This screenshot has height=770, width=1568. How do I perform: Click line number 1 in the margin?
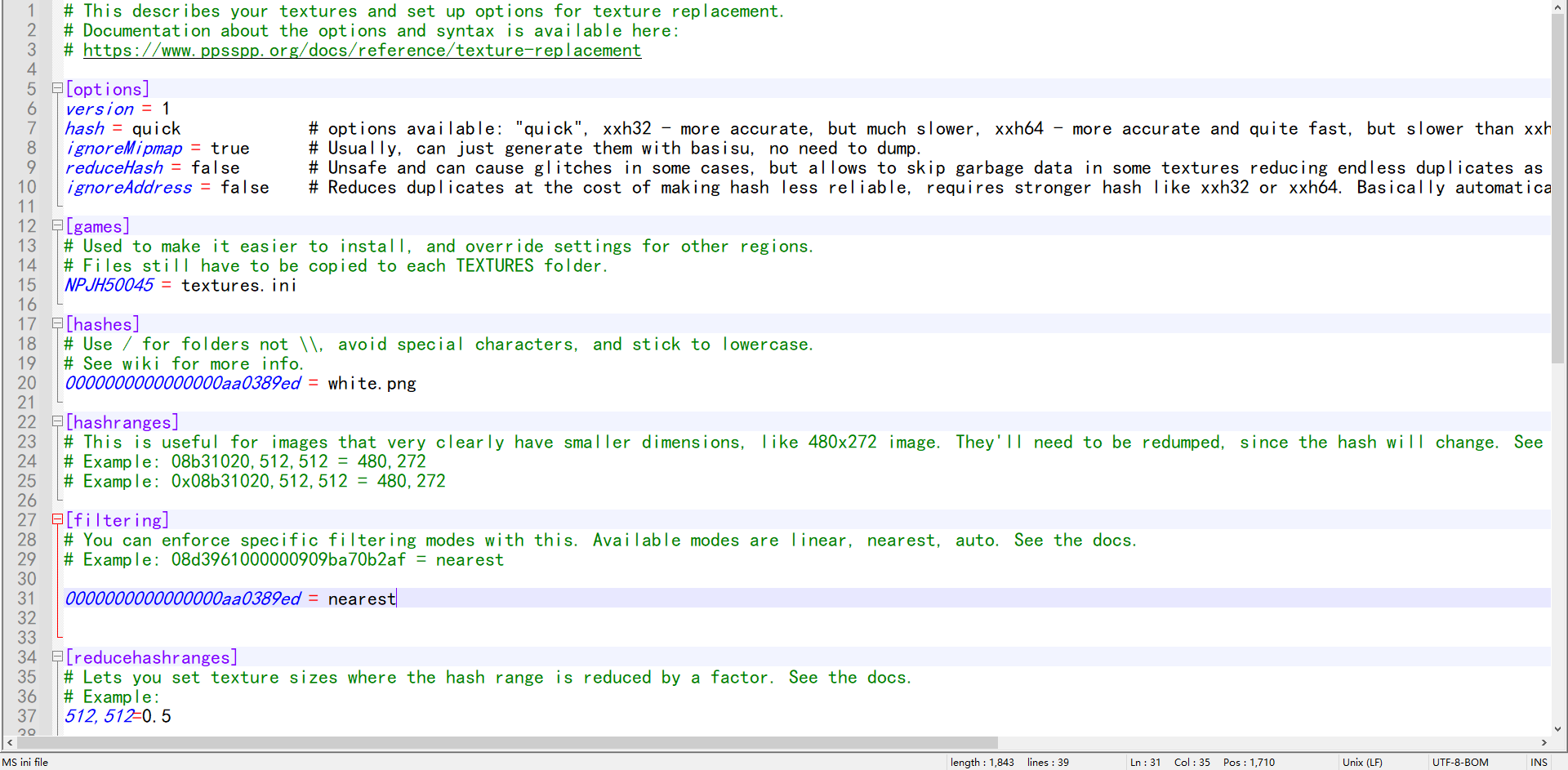(32, 11)
